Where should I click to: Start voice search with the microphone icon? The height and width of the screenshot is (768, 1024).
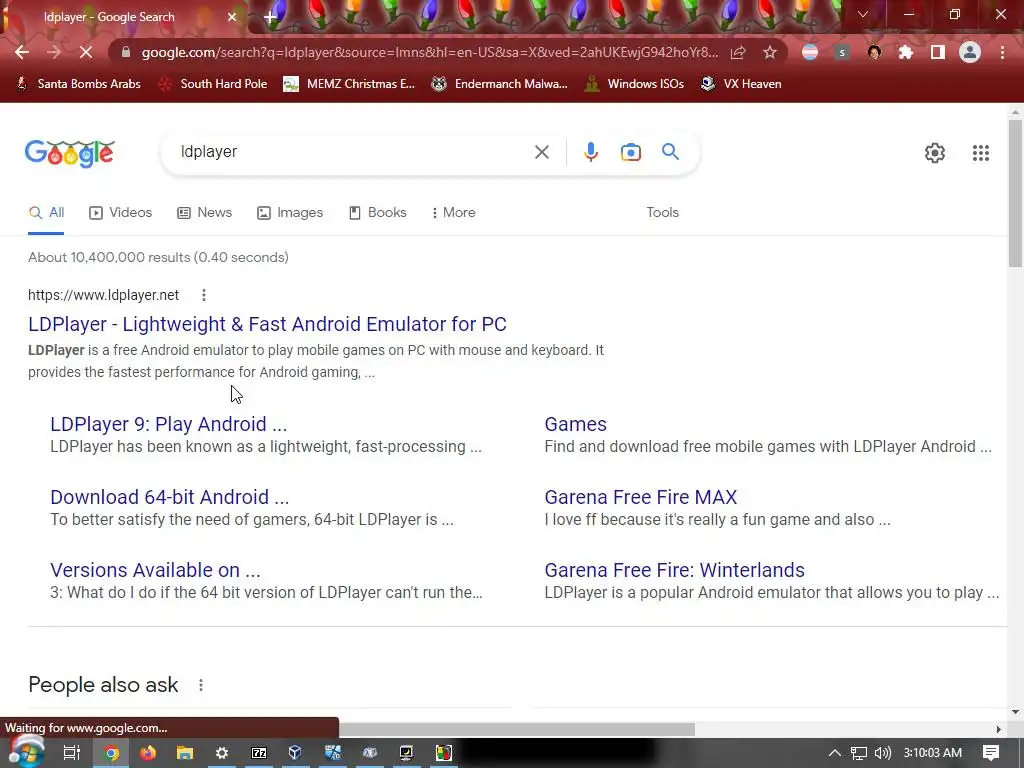click(x=591, y=152)
